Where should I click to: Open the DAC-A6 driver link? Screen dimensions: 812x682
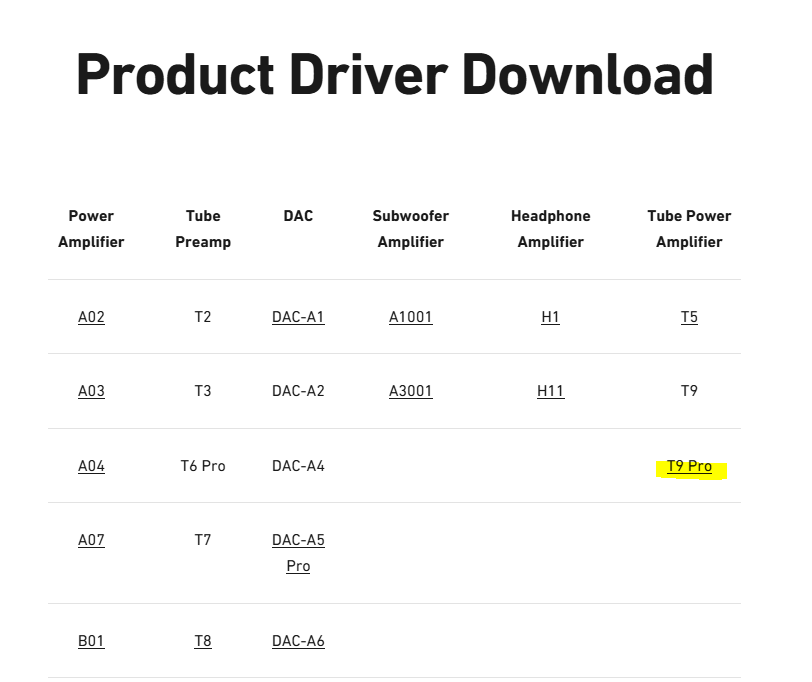pyautogui.click(x=298, y=641)
